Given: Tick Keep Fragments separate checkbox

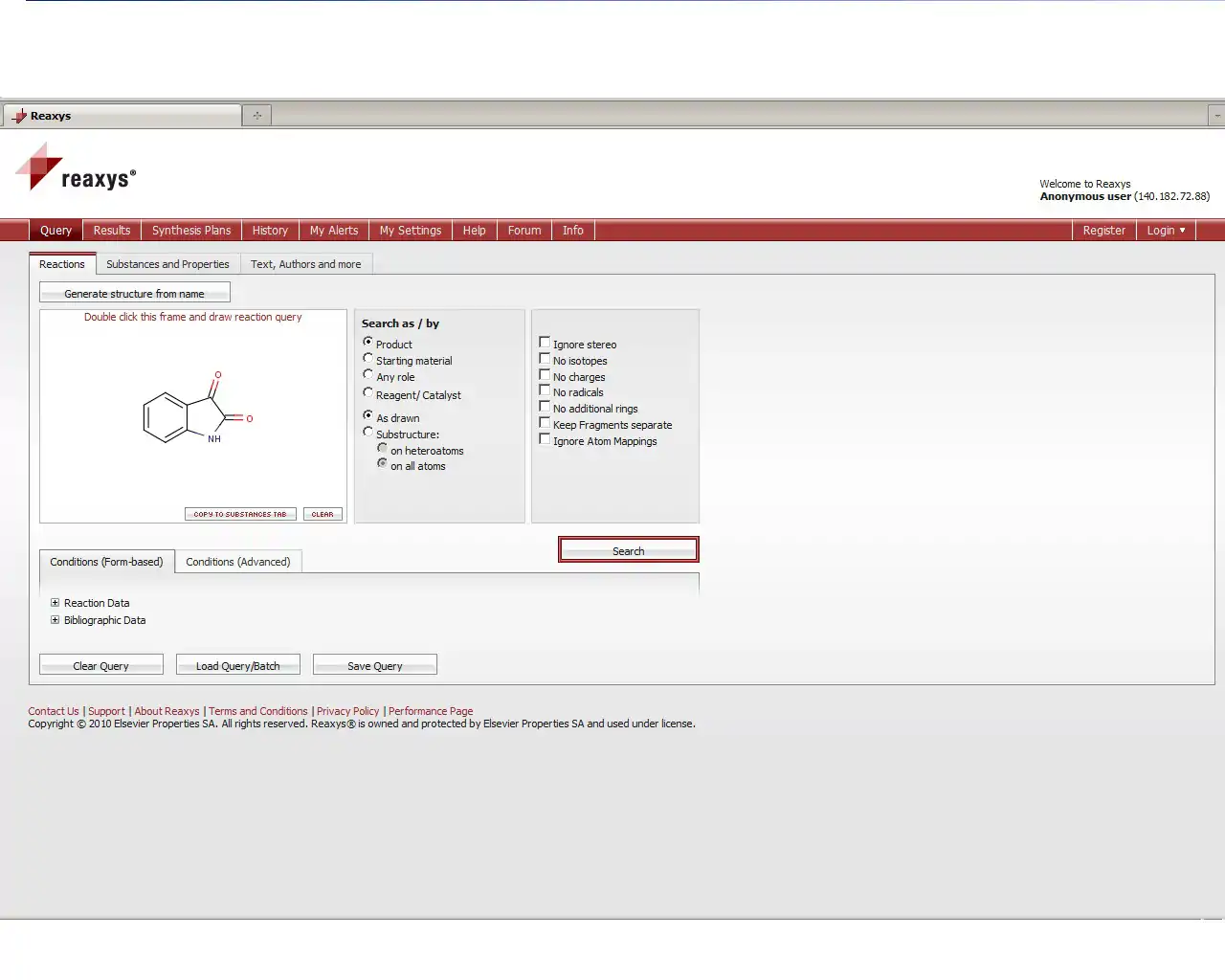Looking at the screenshot, I should click(x=545, y=423).
